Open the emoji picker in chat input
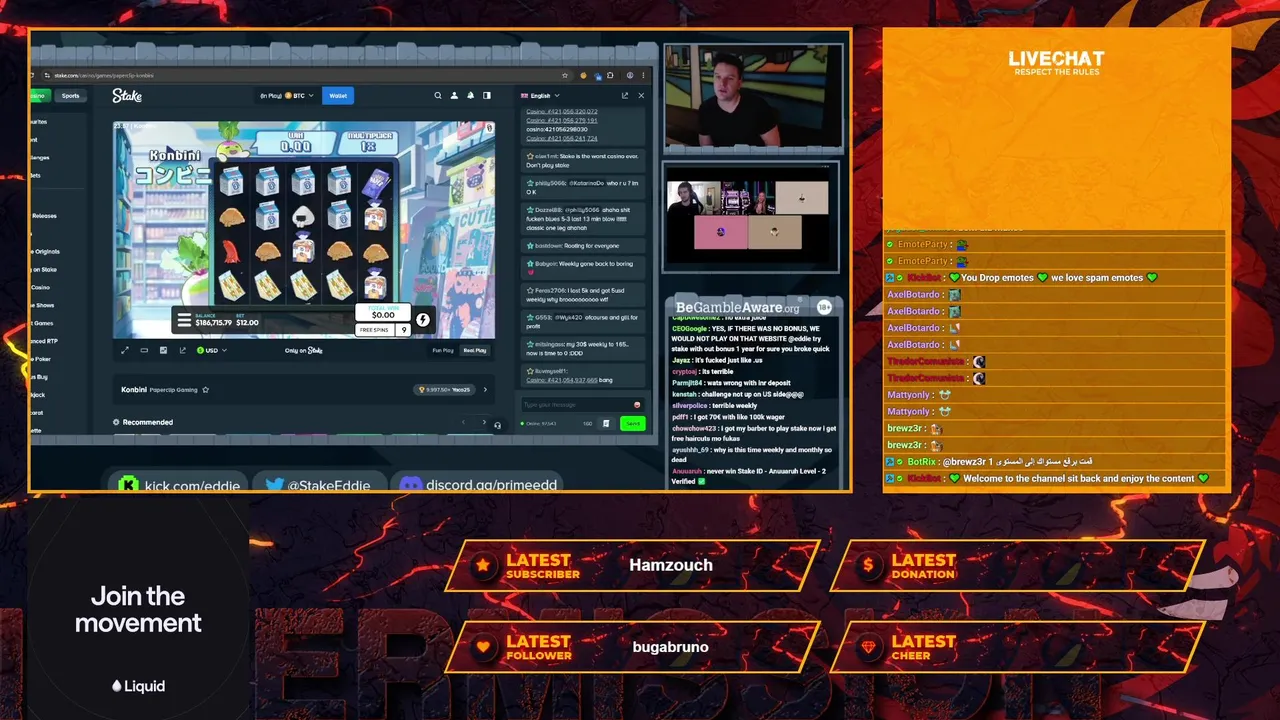The image size is (1280, 720). pyautogui.click(x=637, y=405)
